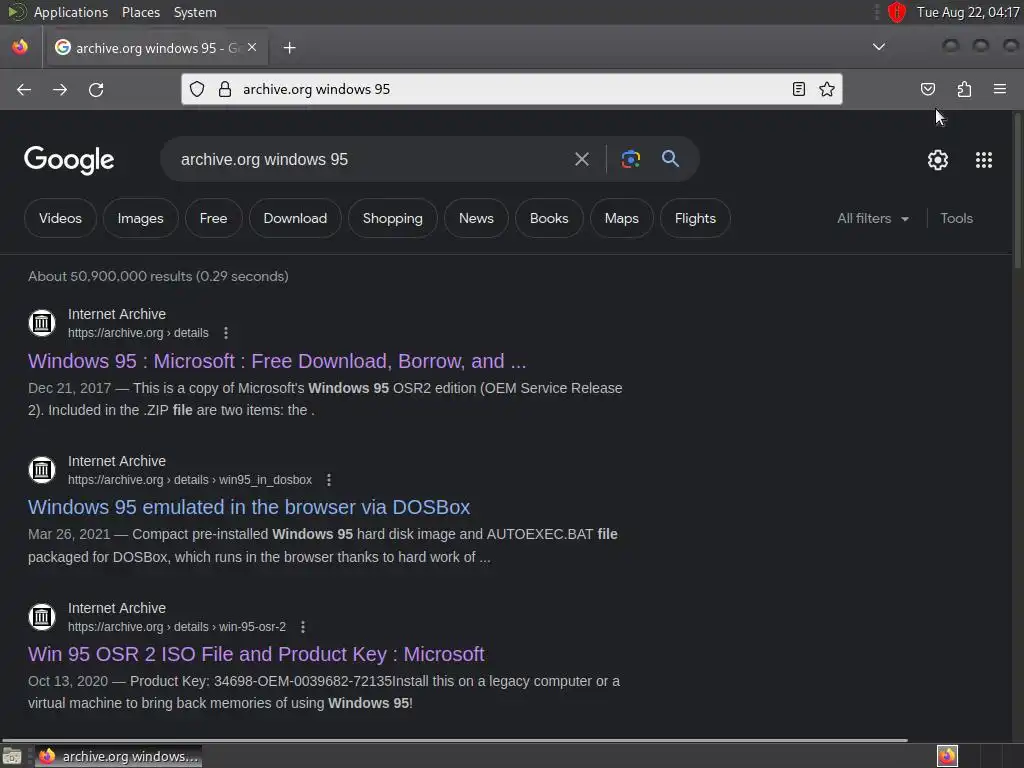Bookmark this page with the star
Screen dimensions: 1024x768
tap(827, 89)
